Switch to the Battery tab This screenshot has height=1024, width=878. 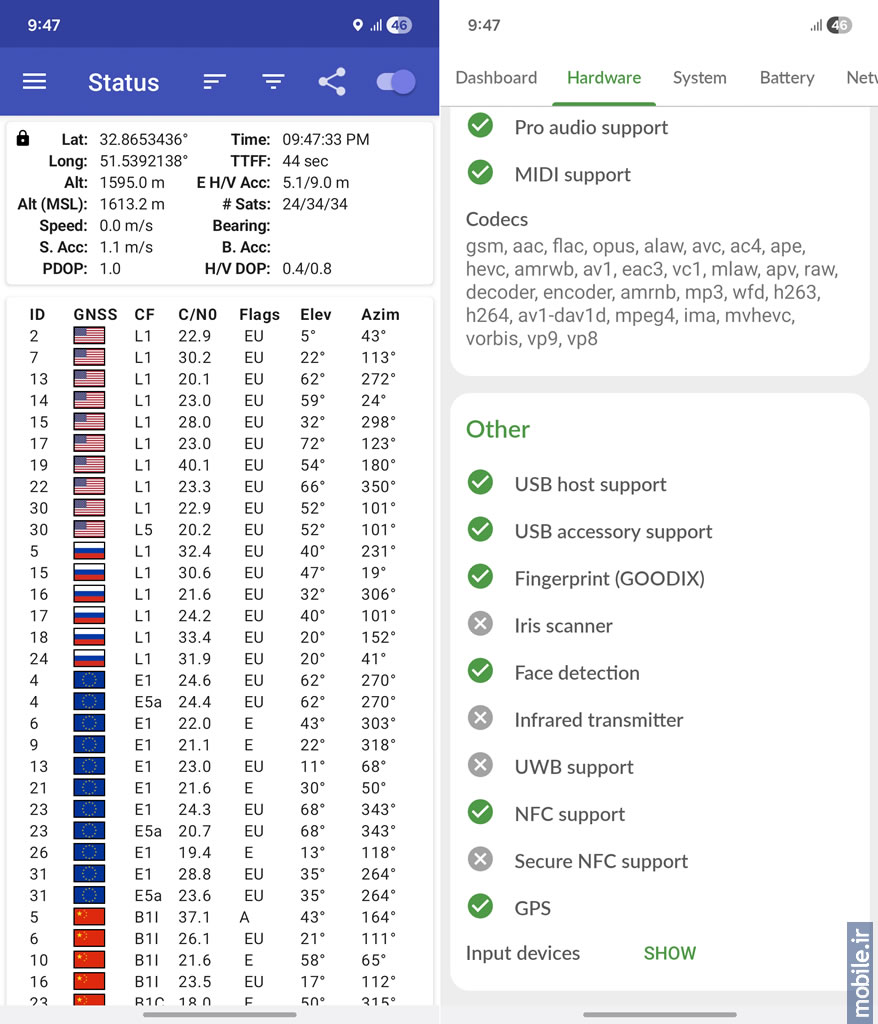click(787, 78)
